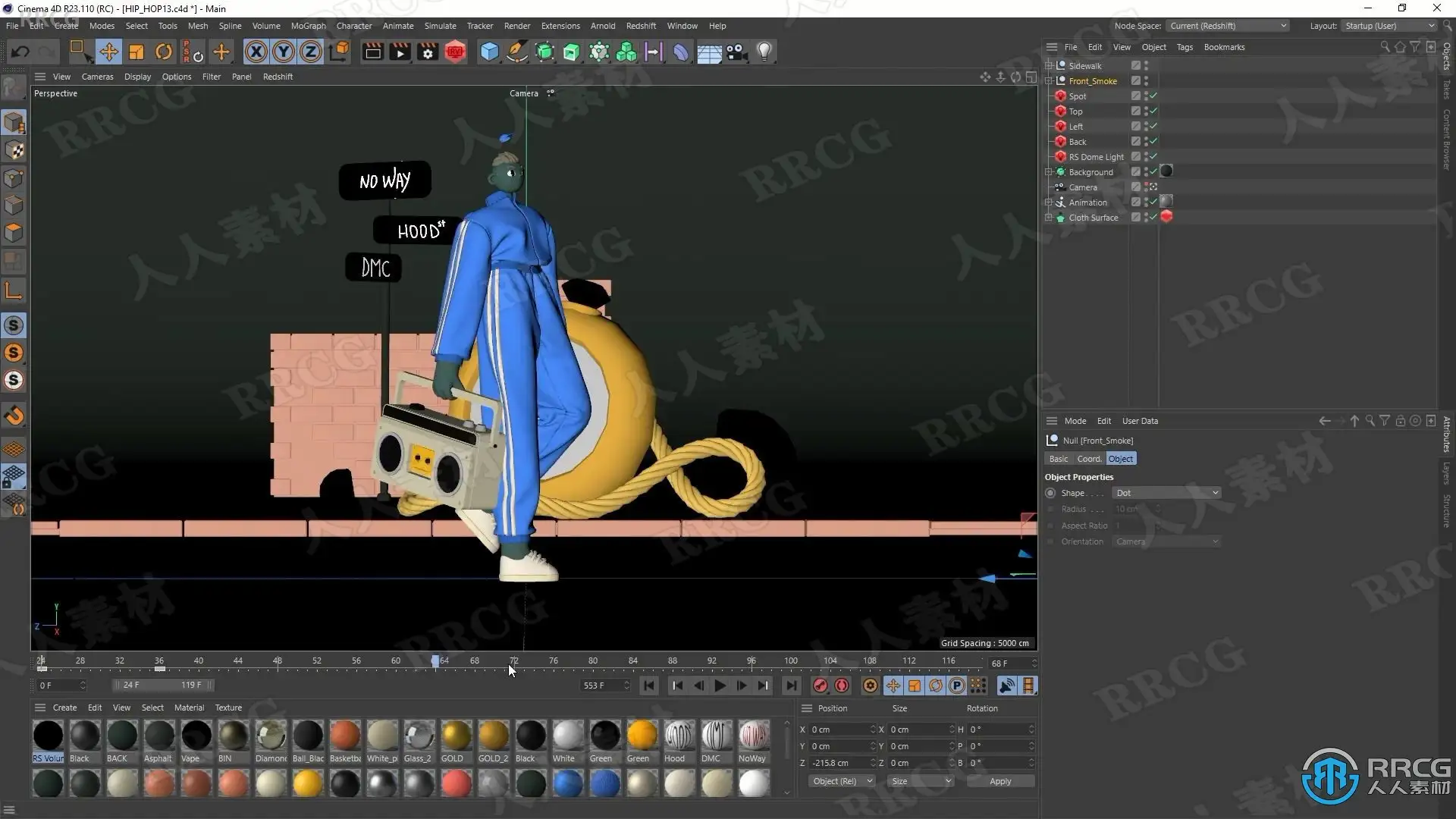Click the Camera object icon
This screenshot has width=1456, height=819.
point(736,52)
